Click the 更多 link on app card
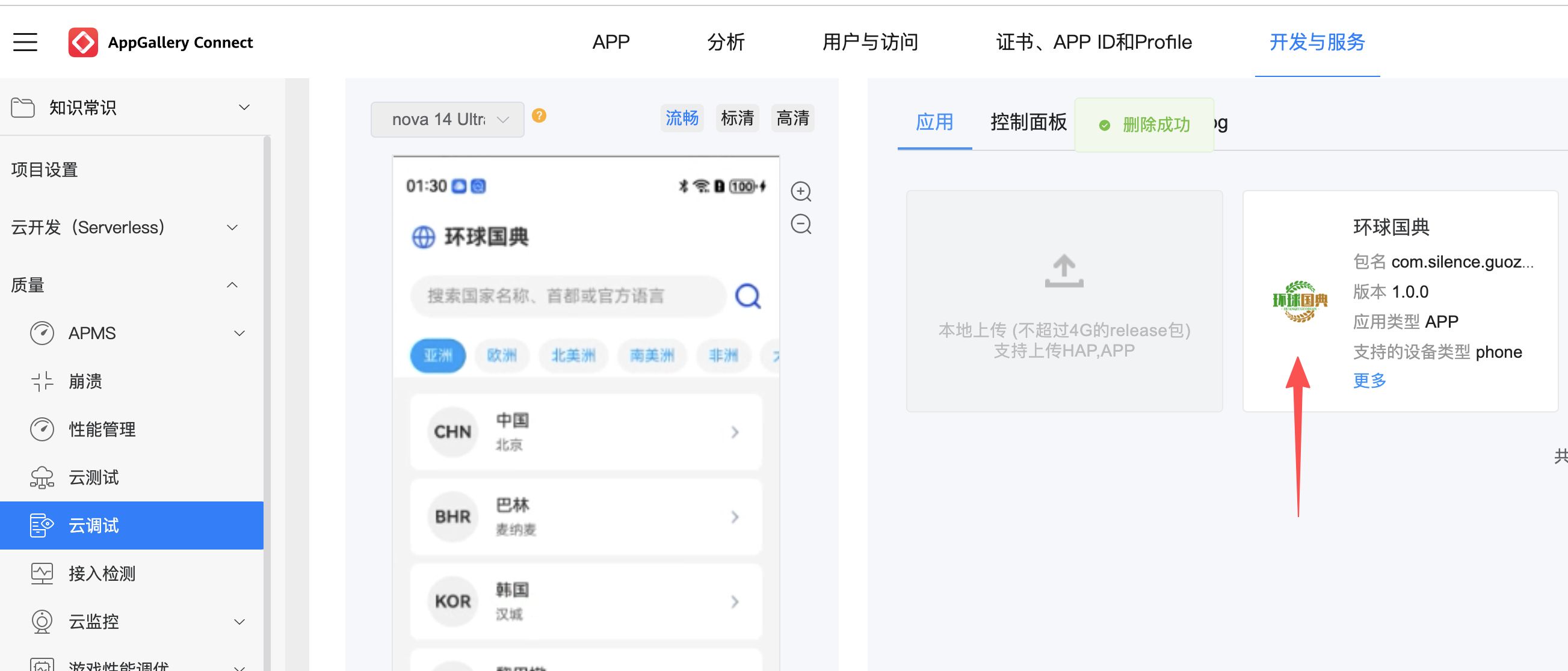Screen dimensions: 1568x671 tap(1369, 381)
